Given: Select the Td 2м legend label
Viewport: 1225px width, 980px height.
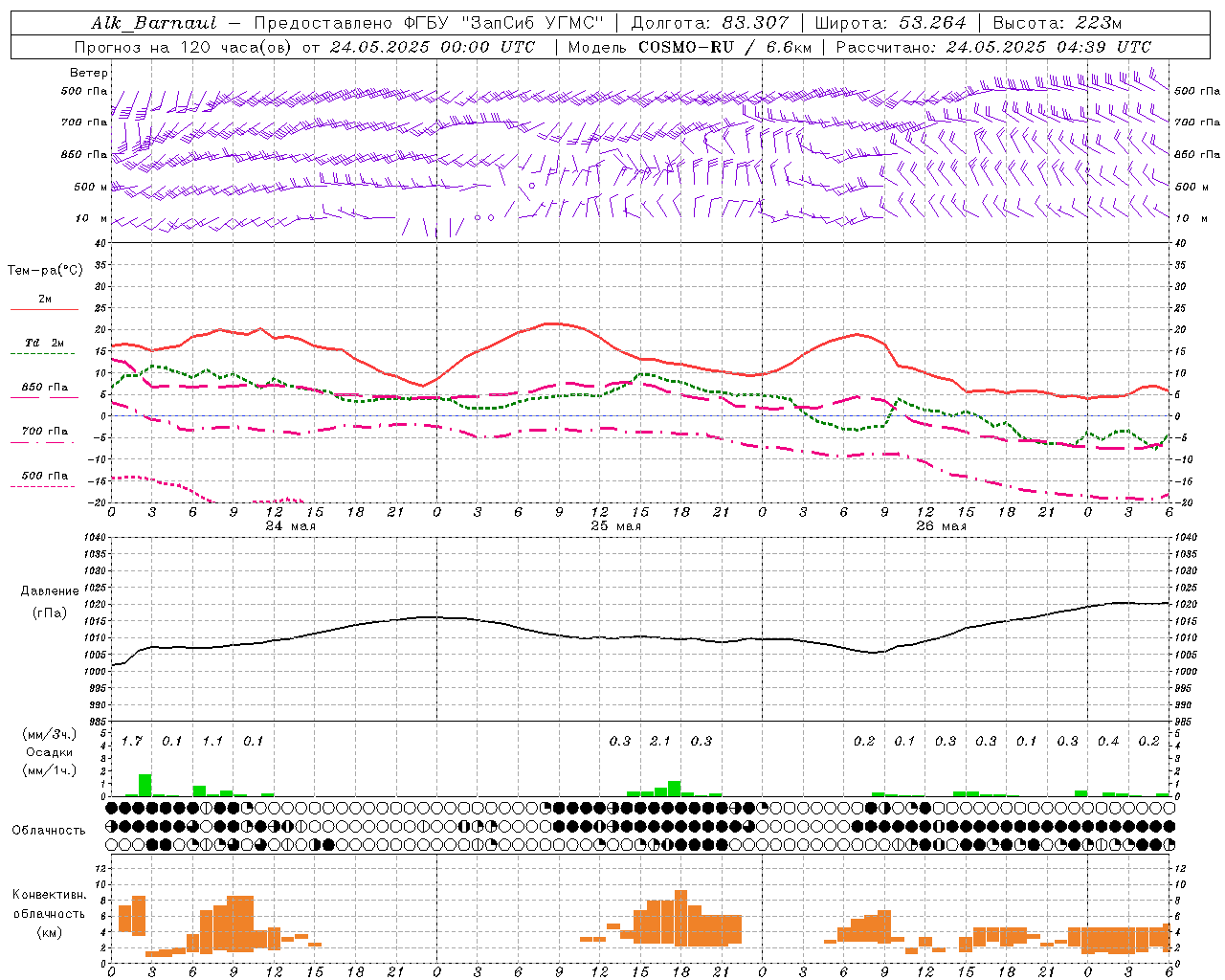Looking at the screenshot, I should tap(45, 343).
